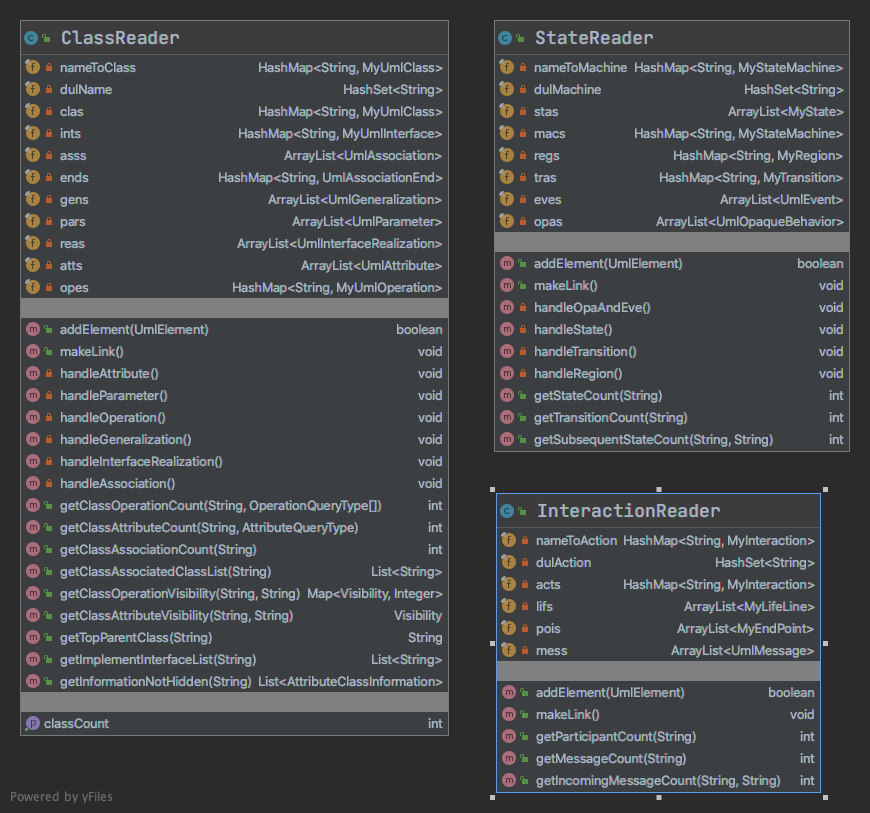
Task: Click the getClassOperationVisibility(String, String) method
Action: tap(180, 594)
